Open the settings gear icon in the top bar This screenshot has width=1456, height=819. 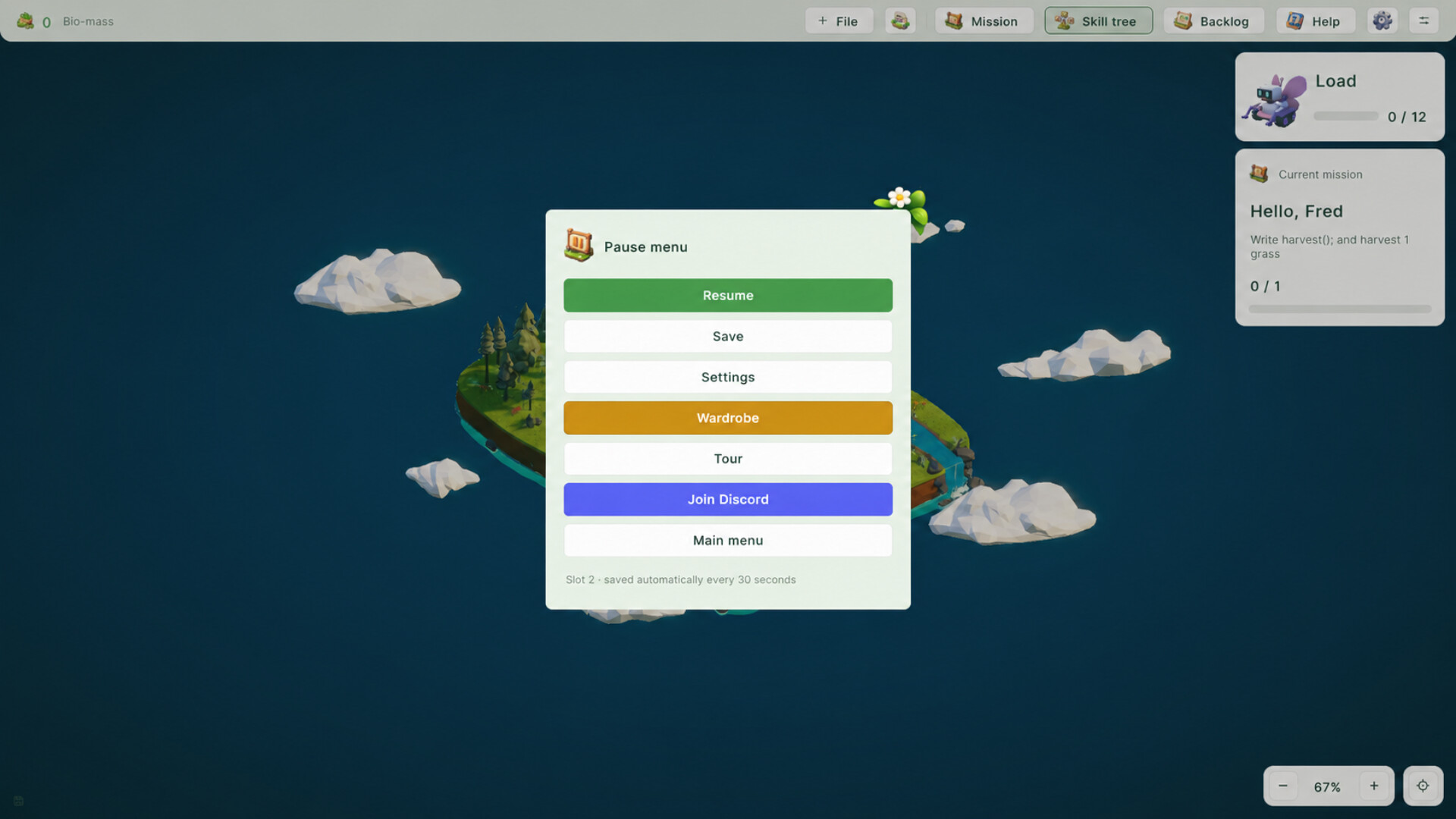point(1382,21)
